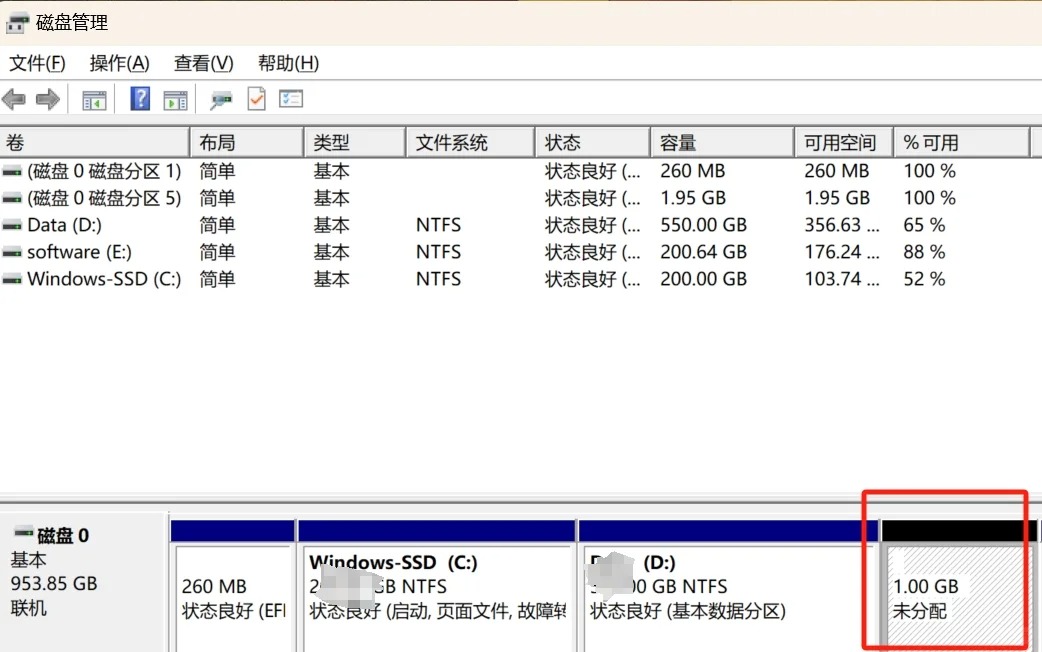The width and height of the screenshot is (1042, 652).
Task: Sort by the 文件系统 column header
Action: pos(469,143)
